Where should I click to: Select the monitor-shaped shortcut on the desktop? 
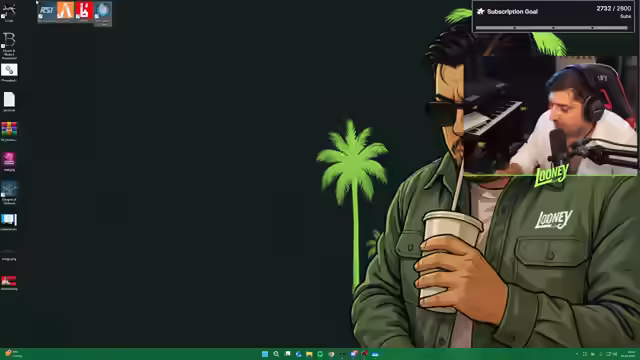tap(9, 222)
